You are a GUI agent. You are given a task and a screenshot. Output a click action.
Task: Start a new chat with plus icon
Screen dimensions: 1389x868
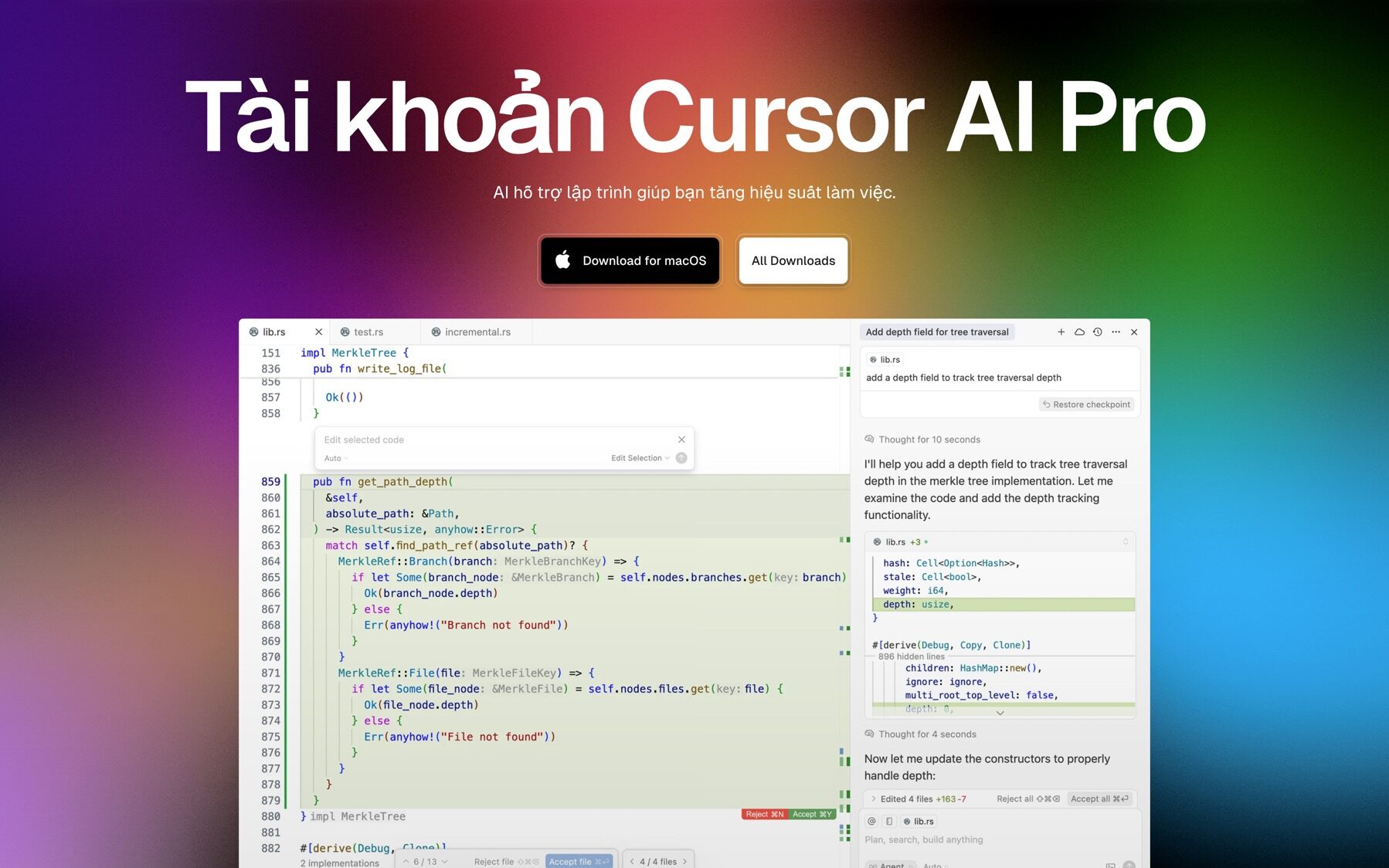tap(1061, 332)
